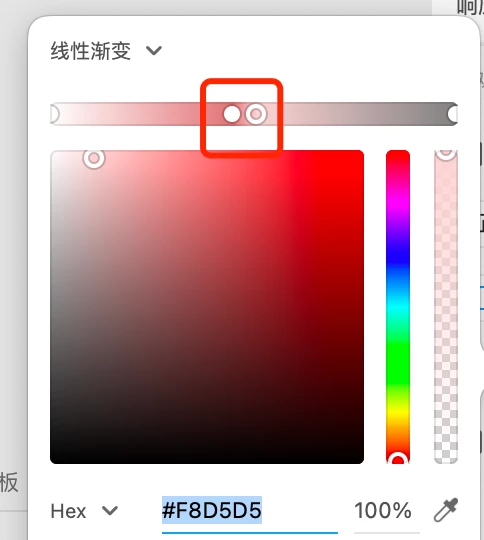
Task: Select the solid white middle gradient stop
Action: [x=232, y=114]
